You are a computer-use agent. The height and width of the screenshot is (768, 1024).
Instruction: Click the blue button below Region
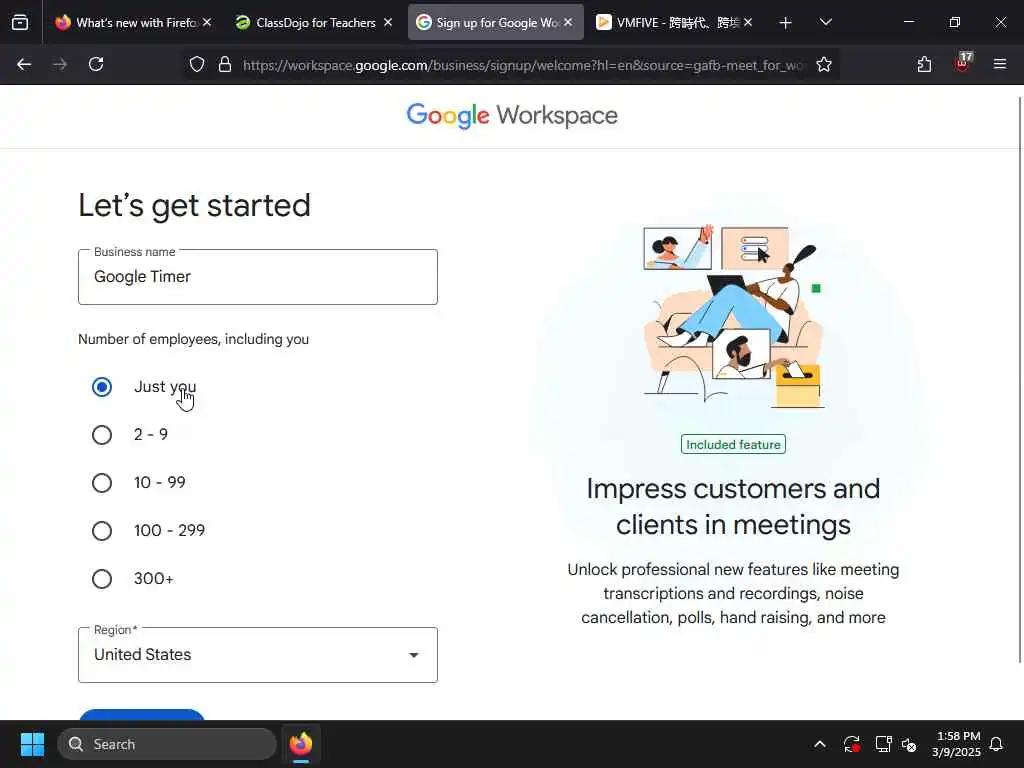click(x=142, y=714)
